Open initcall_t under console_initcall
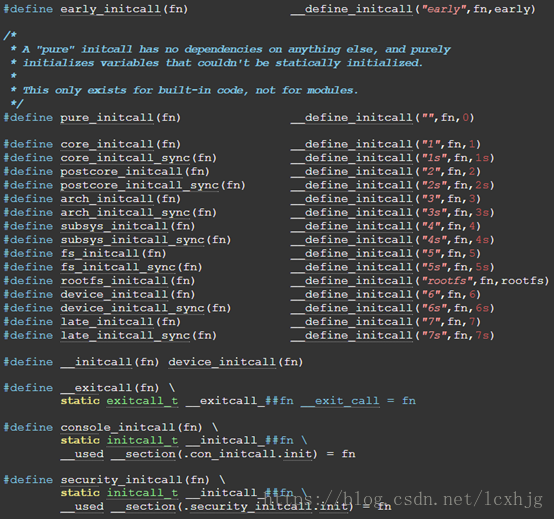Screen dimensions: 554x519 tap(142, 441)
